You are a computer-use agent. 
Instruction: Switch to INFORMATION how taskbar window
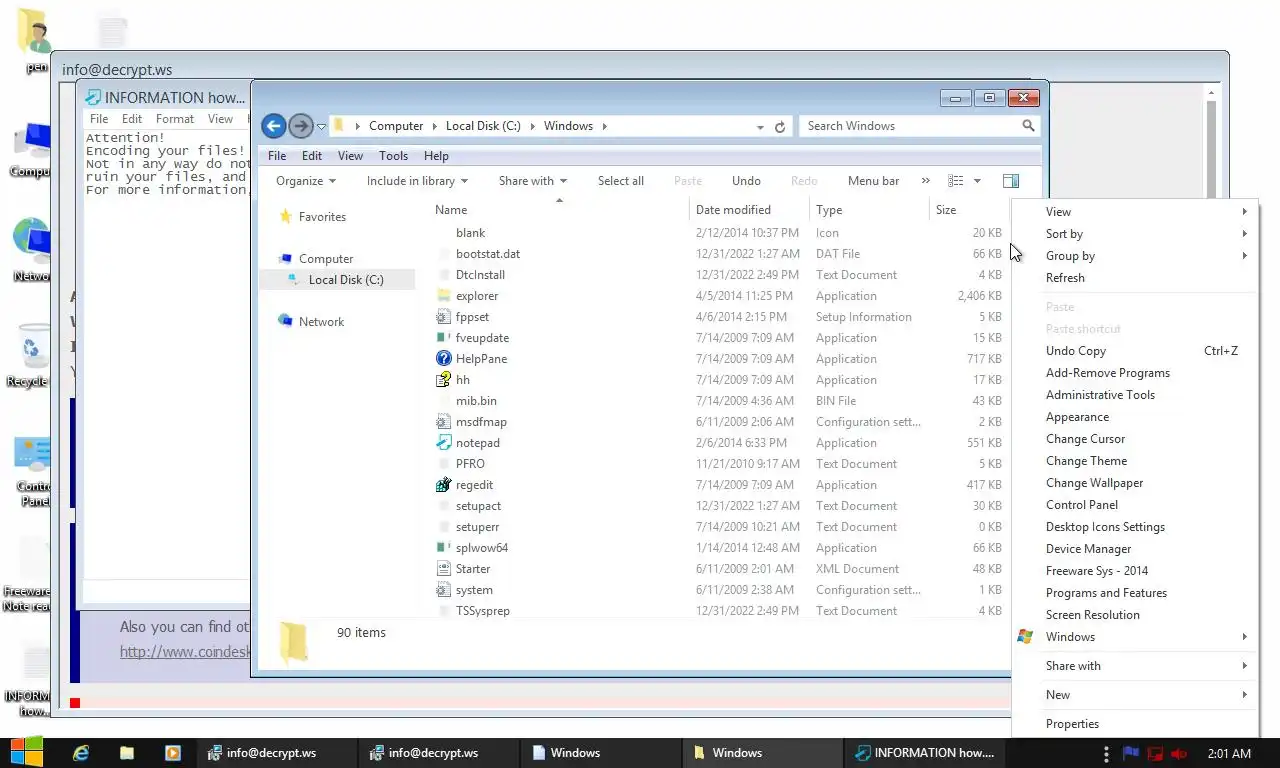click(x=925, y=753)
